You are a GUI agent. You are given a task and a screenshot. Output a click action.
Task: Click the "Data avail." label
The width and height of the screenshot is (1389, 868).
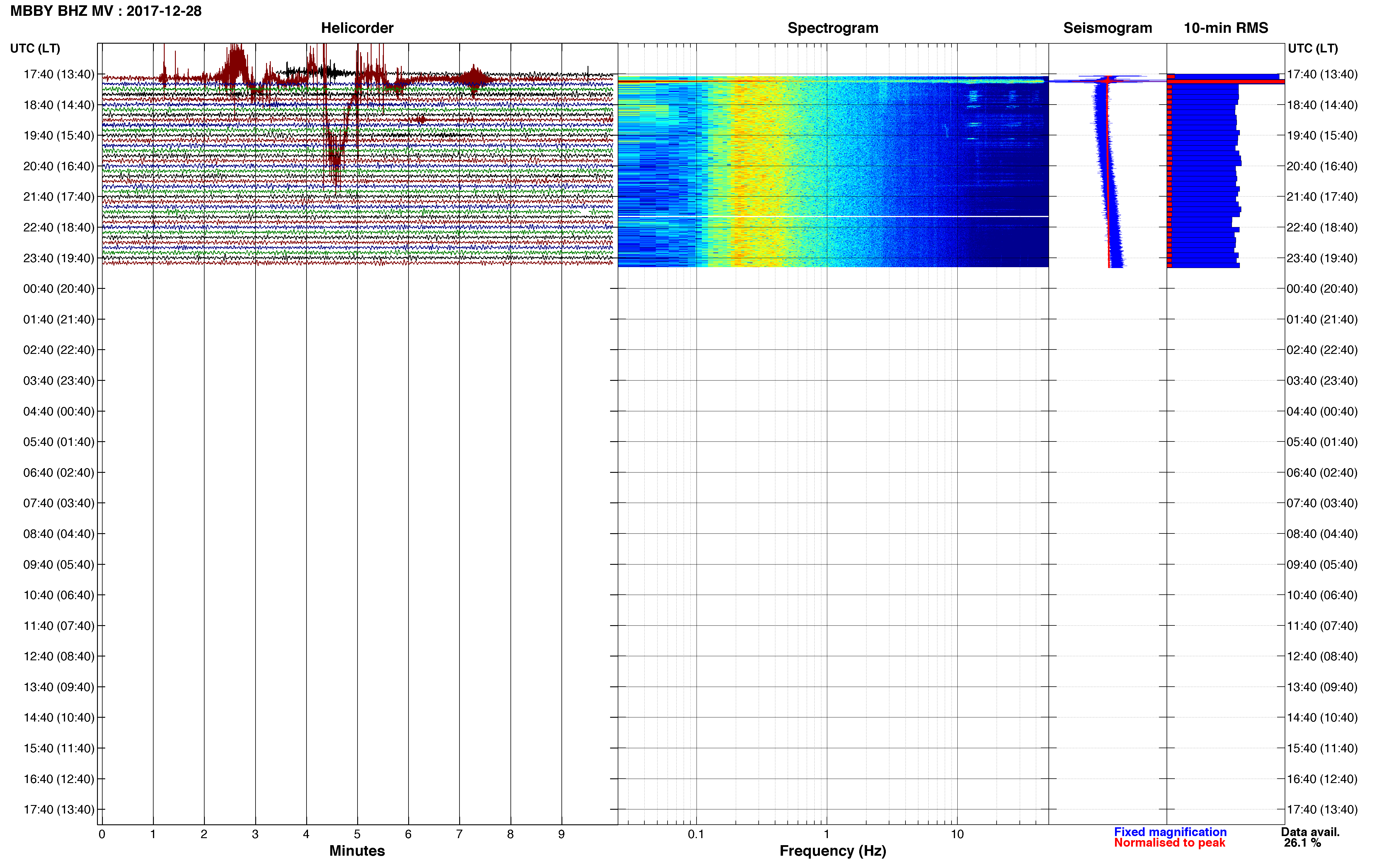tap(1310, 832)
